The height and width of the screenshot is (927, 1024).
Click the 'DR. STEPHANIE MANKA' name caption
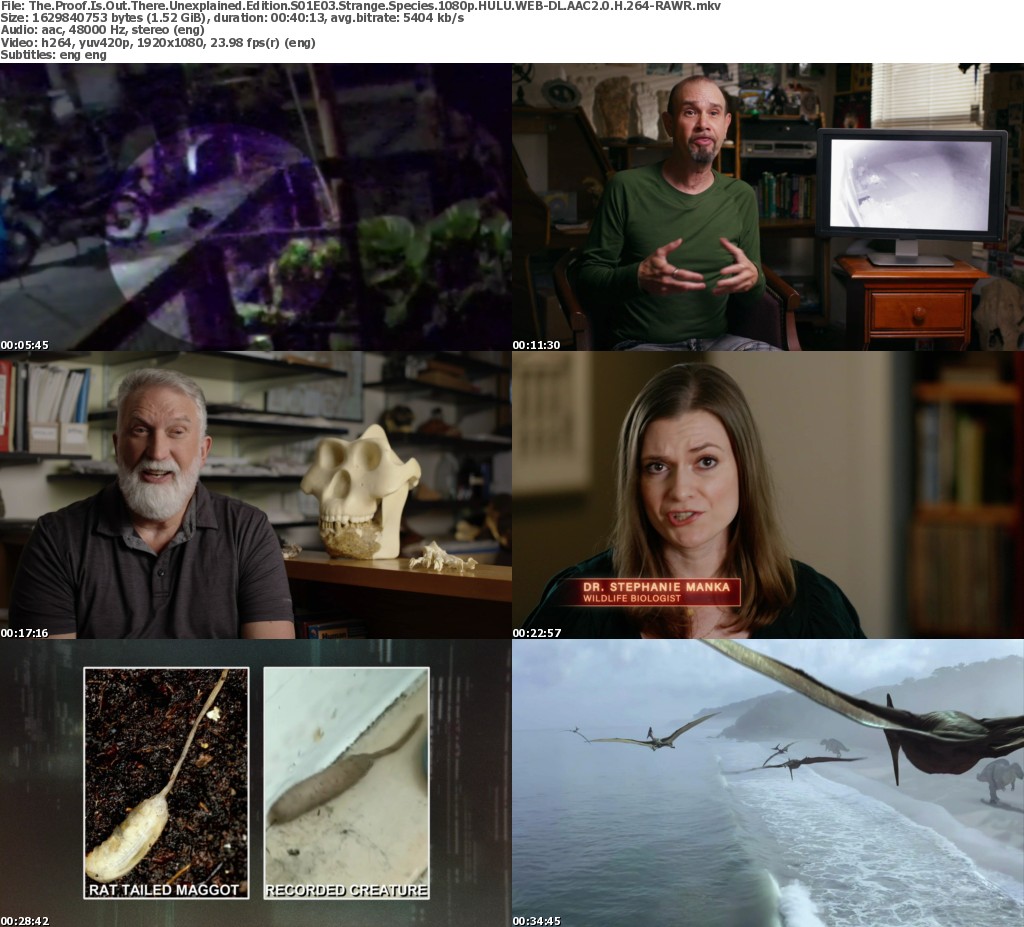(656, 587)
